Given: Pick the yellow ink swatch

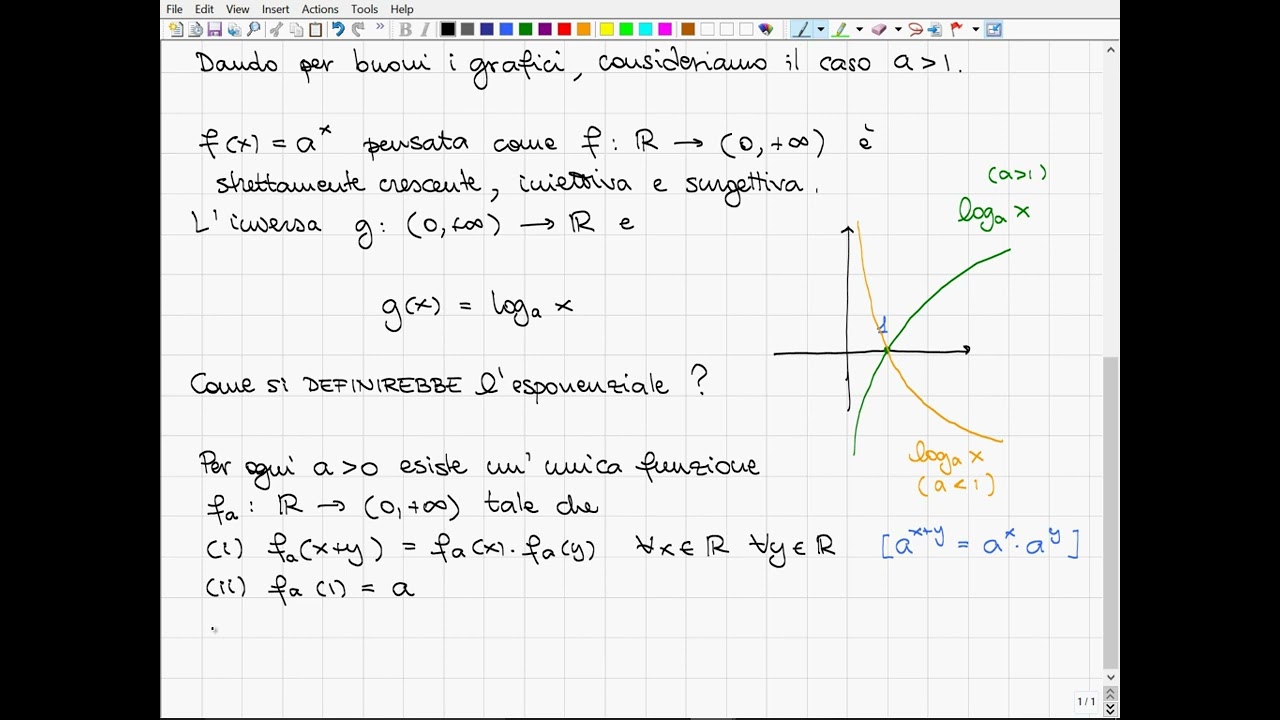Looking at the screenshot, I should pyautogui.click(x=607, y=29).
